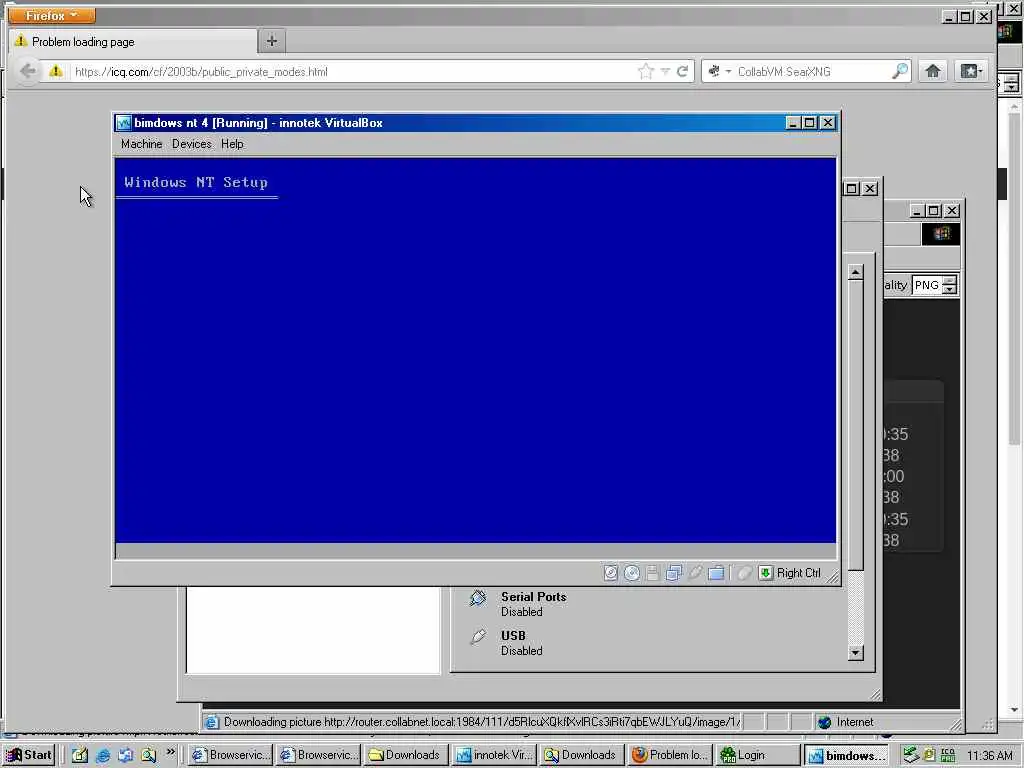
Task: Click the floppy drive indicator icon
Action: (x=652, y=573)
